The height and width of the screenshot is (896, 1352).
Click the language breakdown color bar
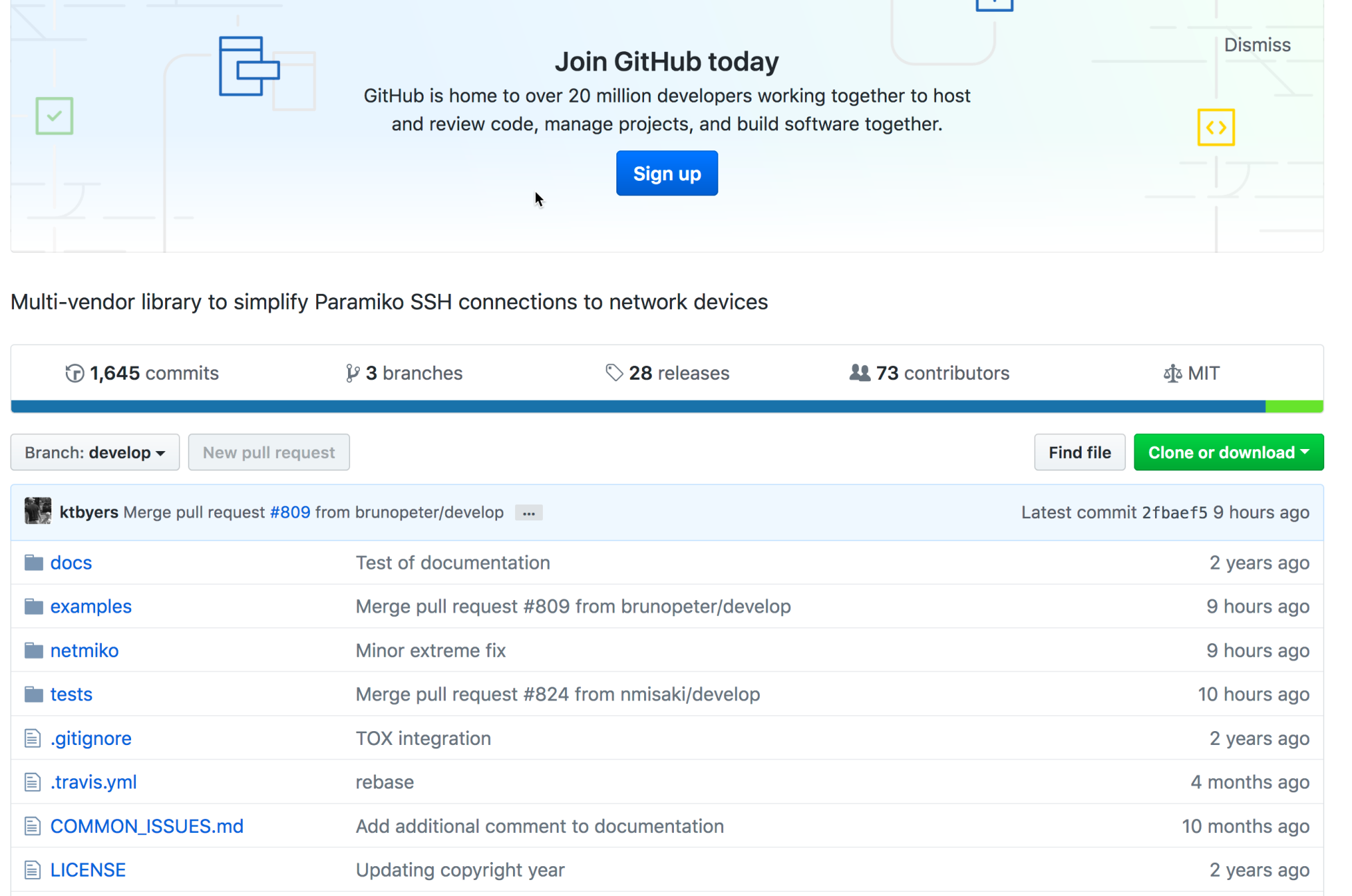667,407
